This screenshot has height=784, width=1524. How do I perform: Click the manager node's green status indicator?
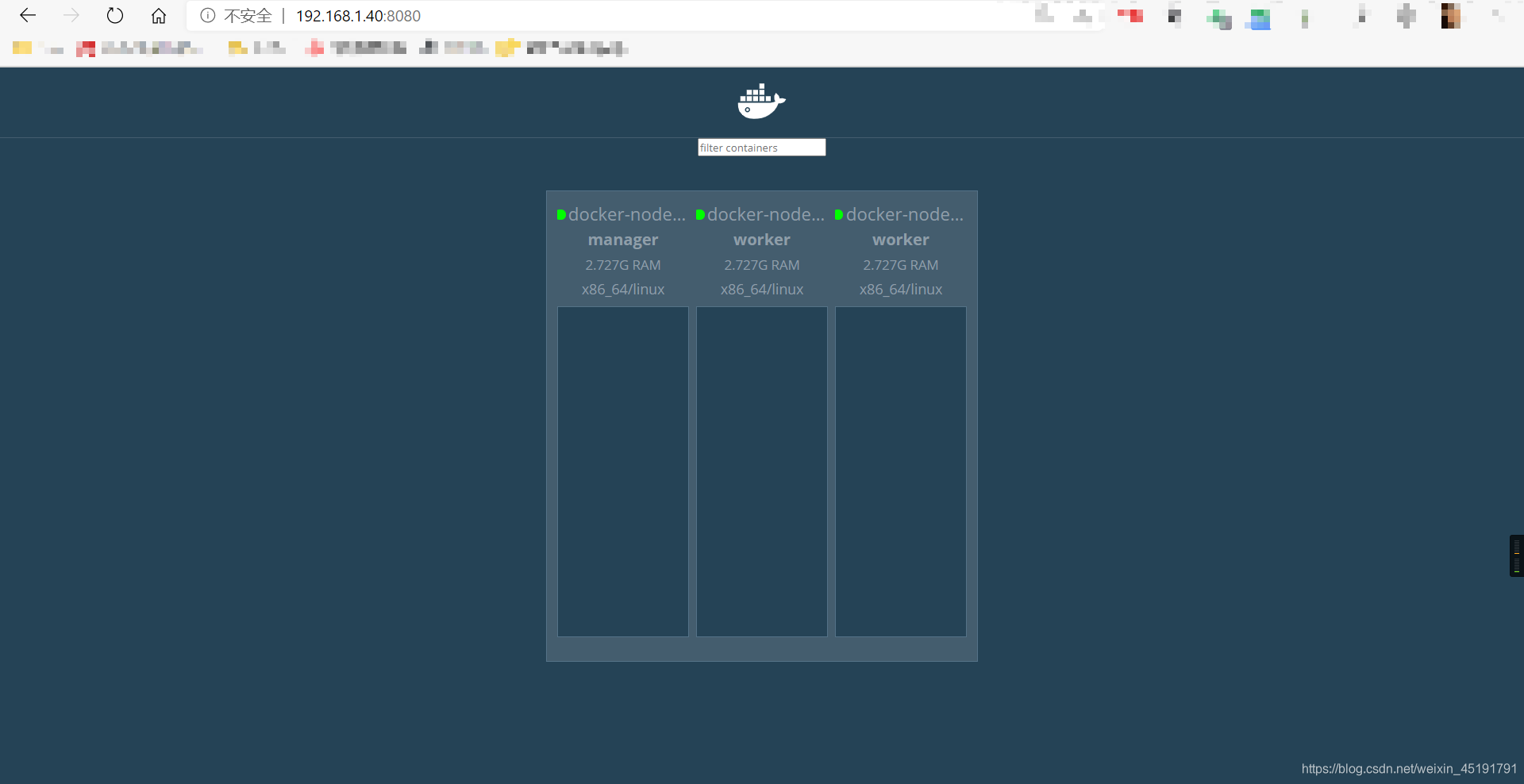point(561,214)
